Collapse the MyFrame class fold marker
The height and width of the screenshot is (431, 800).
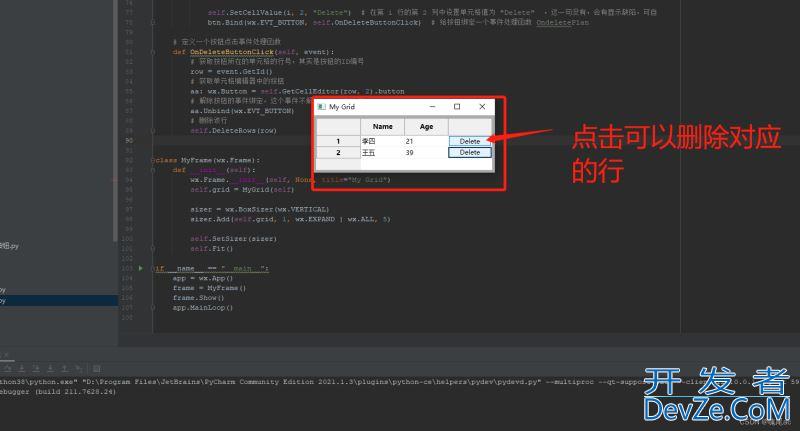(153, 160)
